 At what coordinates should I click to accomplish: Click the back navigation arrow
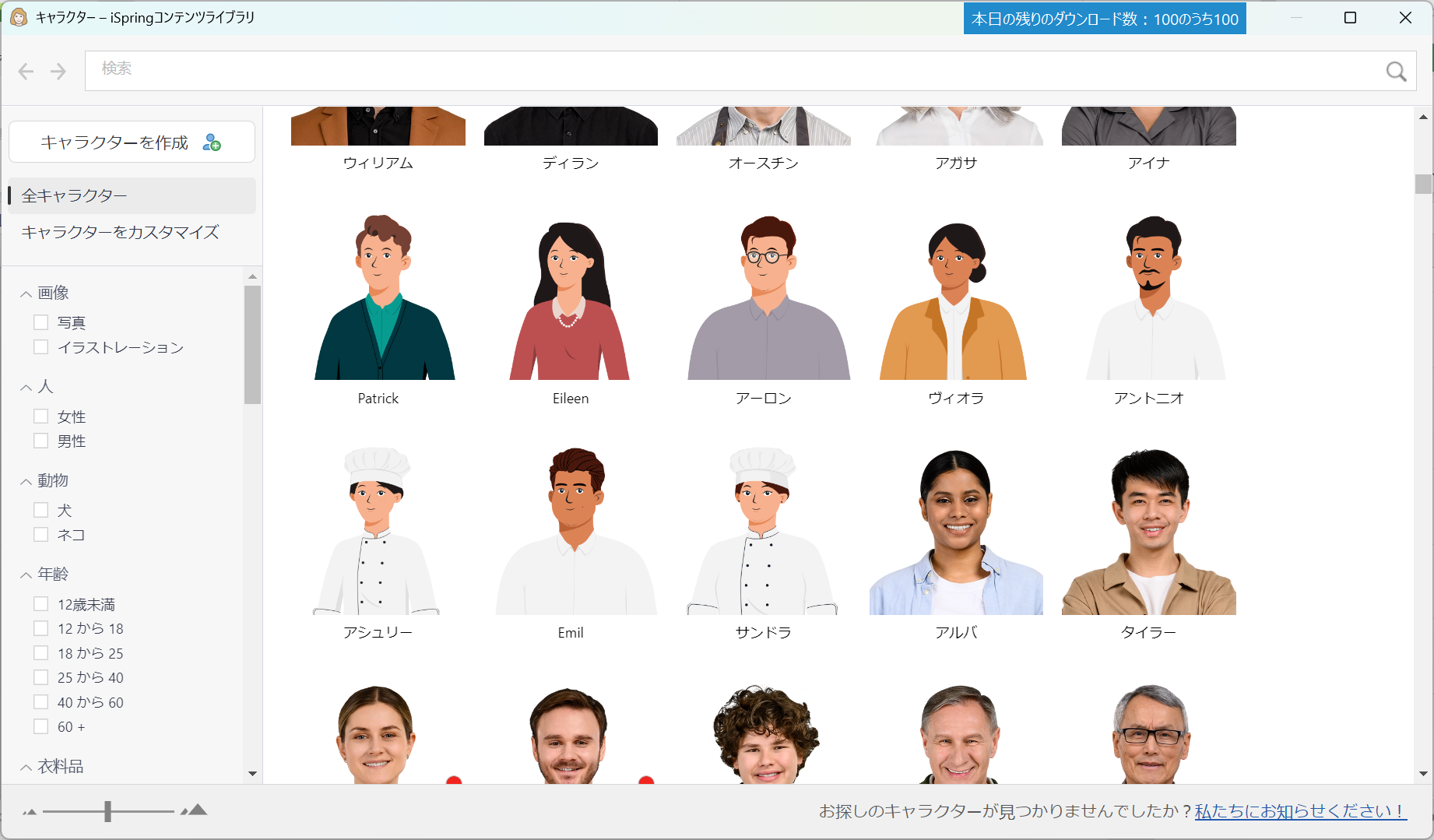coord(26,71)
